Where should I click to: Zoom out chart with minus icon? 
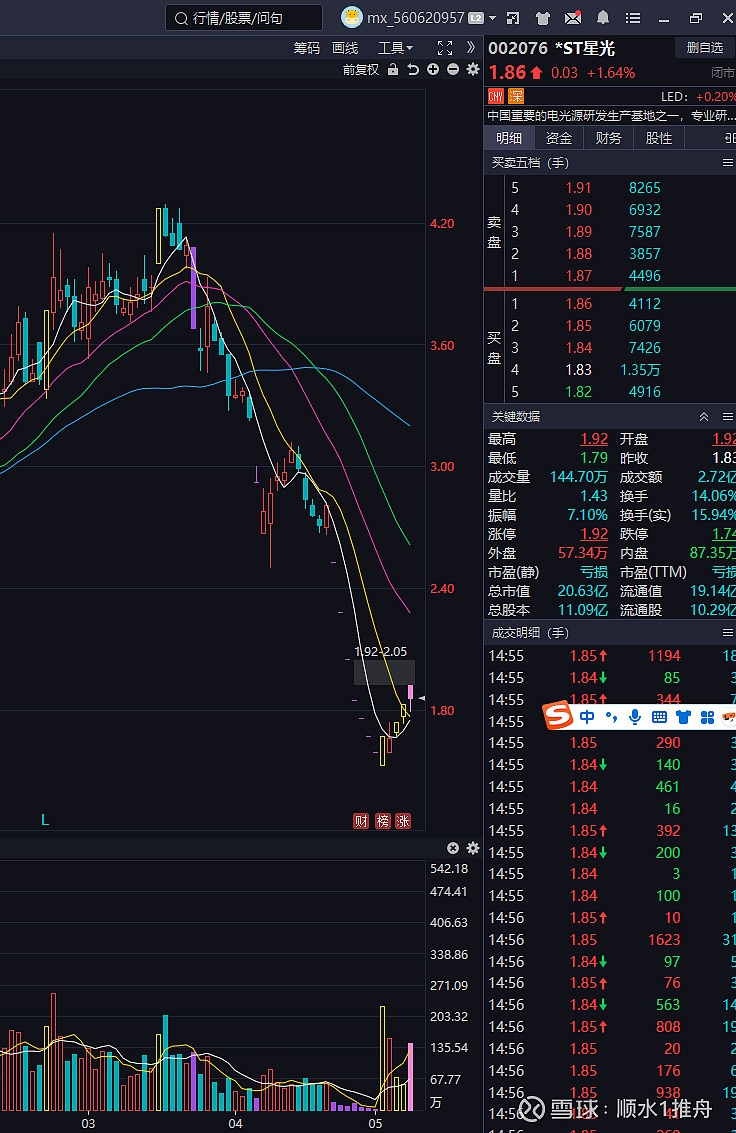coord(453,70)
